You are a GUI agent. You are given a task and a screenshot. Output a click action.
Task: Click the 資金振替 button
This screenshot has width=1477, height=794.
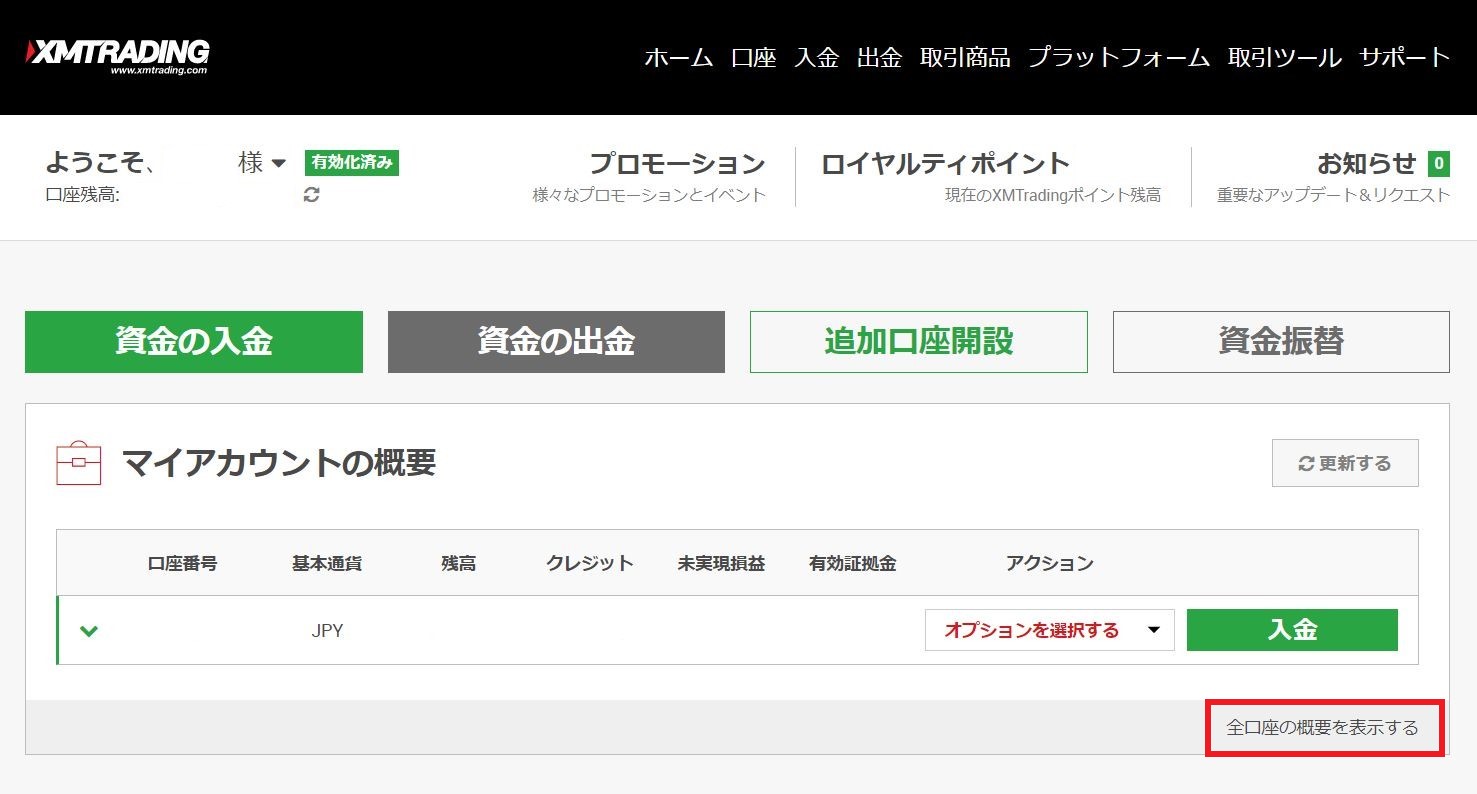coord(1280,342)
